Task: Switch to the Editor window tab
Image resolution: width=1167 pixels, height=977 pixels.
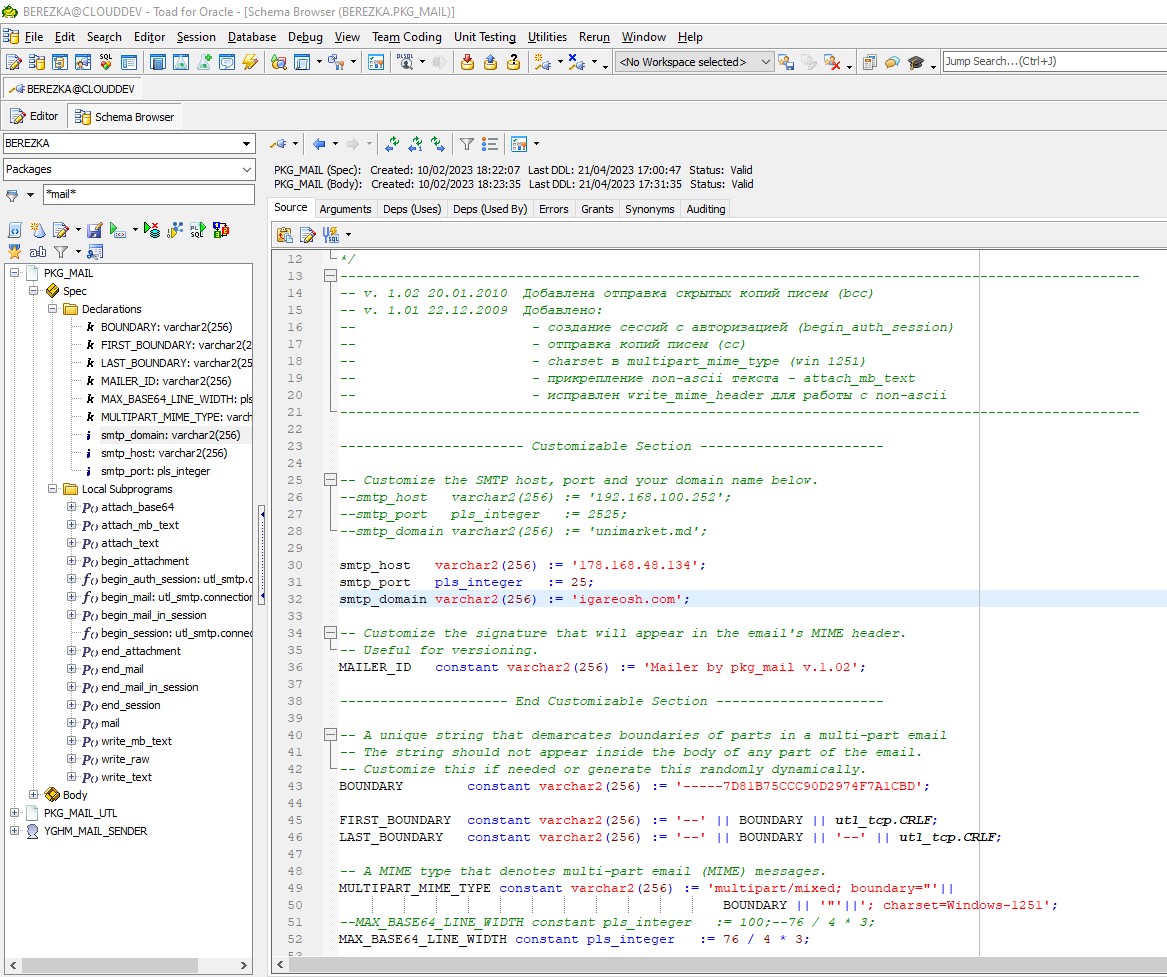Action: (34, 117)
